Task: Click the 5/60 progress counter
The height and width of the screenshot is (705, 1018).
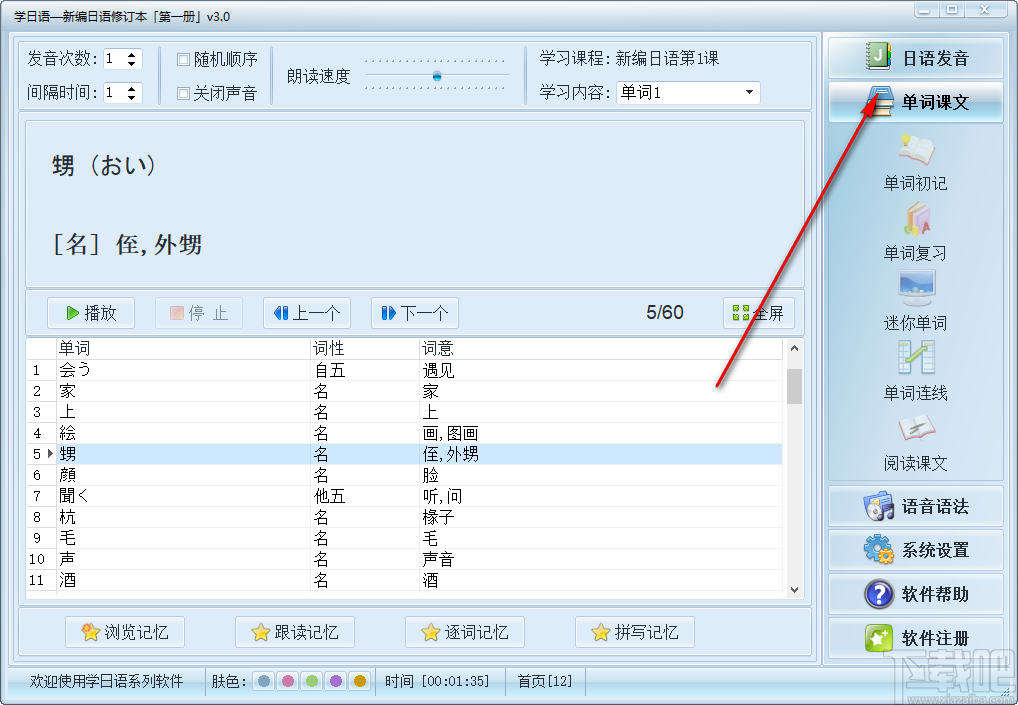Action: 664,313
